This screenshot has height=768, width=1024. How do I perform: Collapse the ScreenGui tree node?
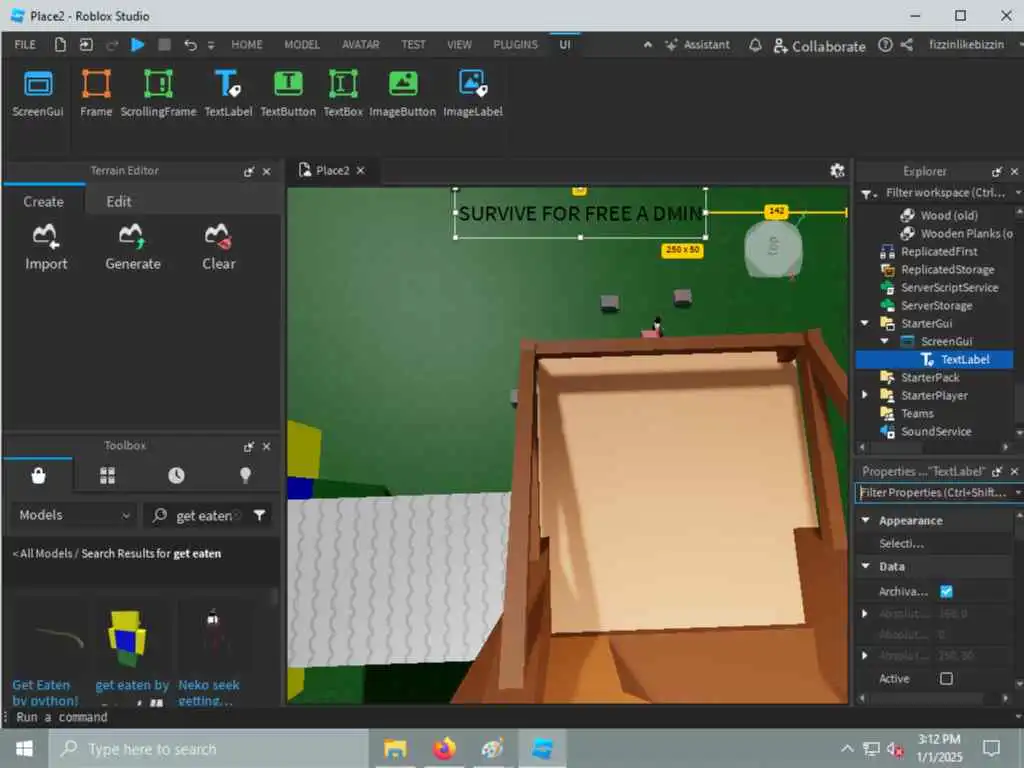[x=884, y=341]
